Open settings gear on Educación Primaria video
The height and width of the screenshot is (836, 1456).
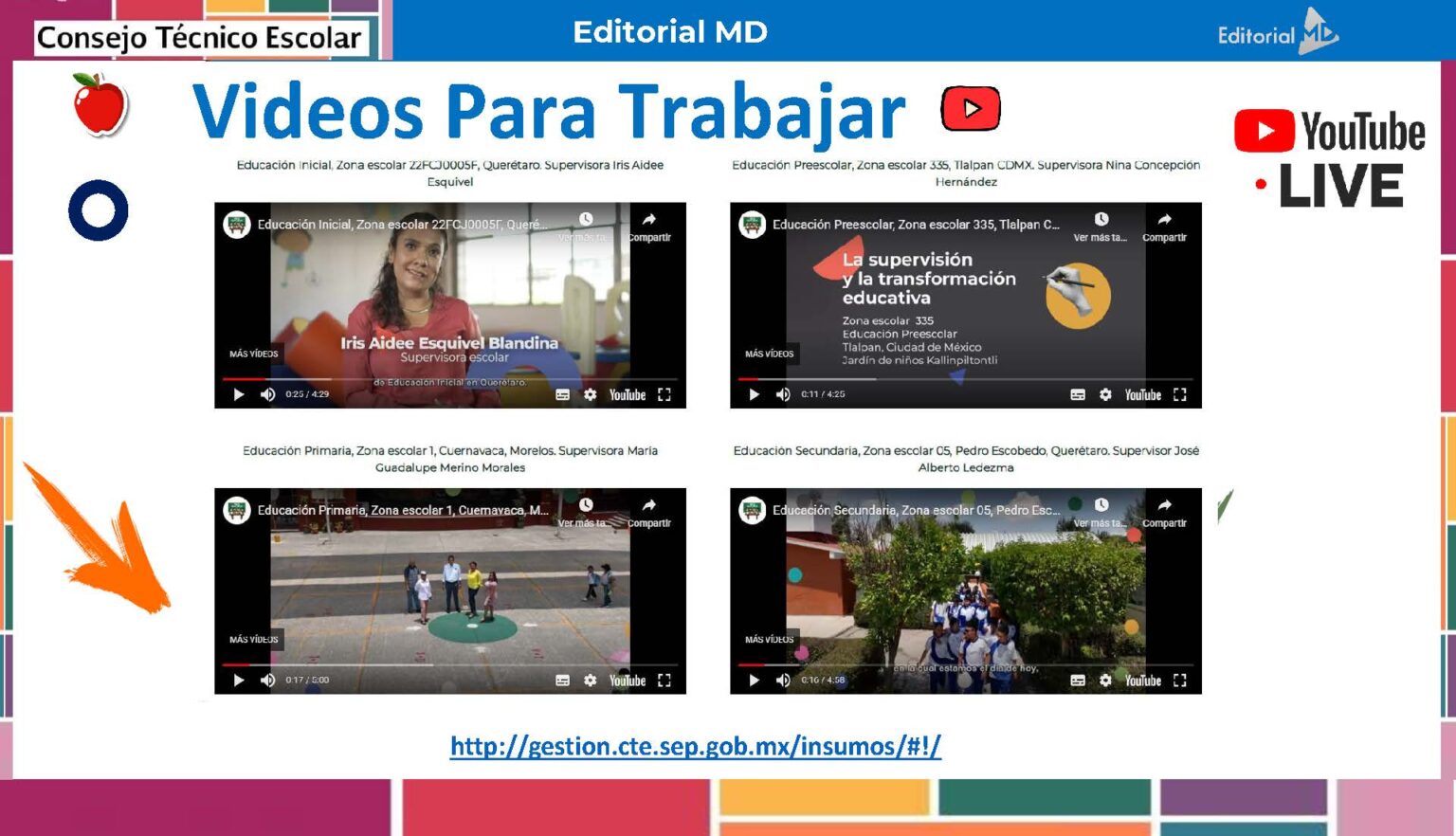(x=590, y=680)
